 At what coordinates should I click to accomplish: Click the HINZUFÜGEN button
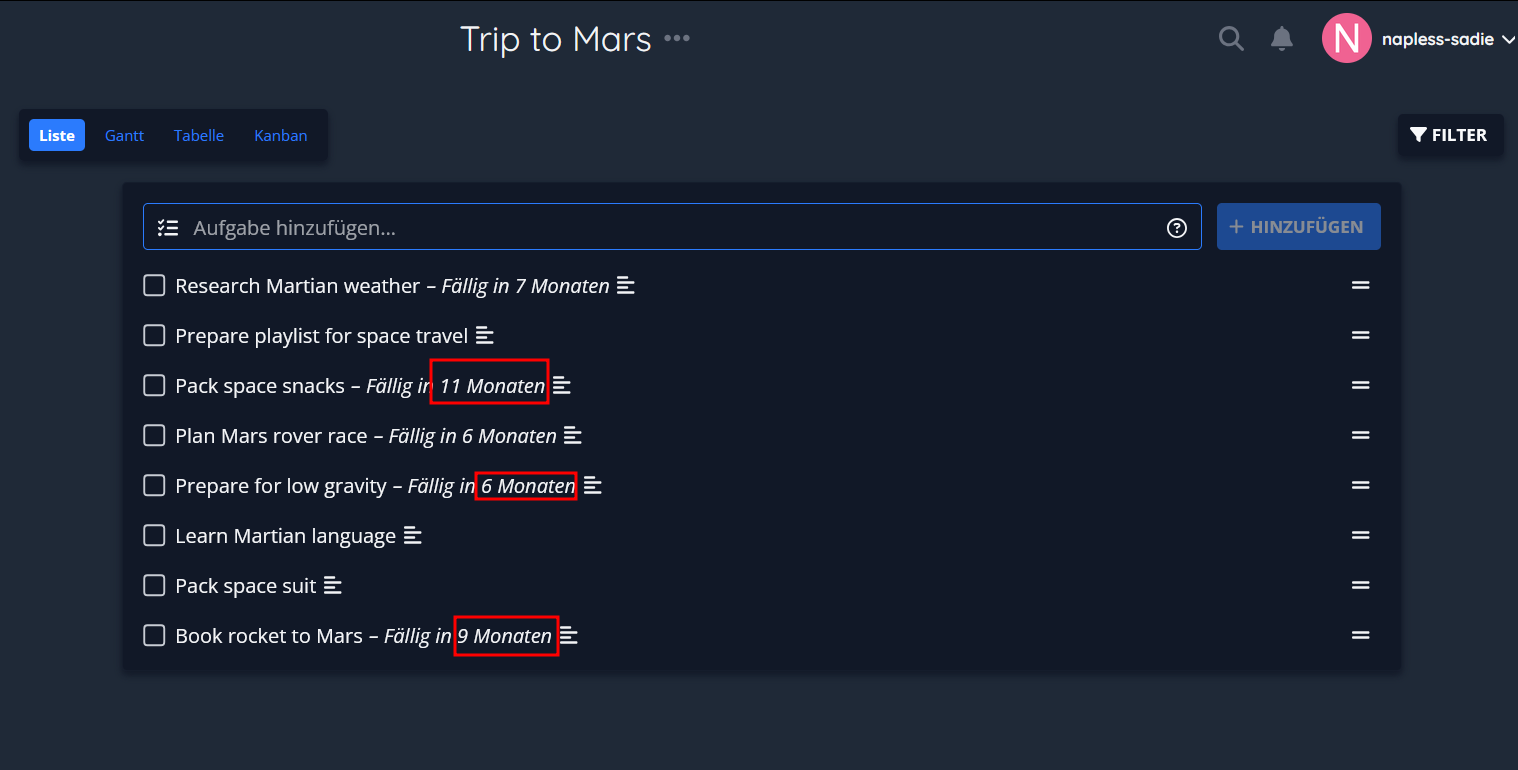pos(1298,227)
